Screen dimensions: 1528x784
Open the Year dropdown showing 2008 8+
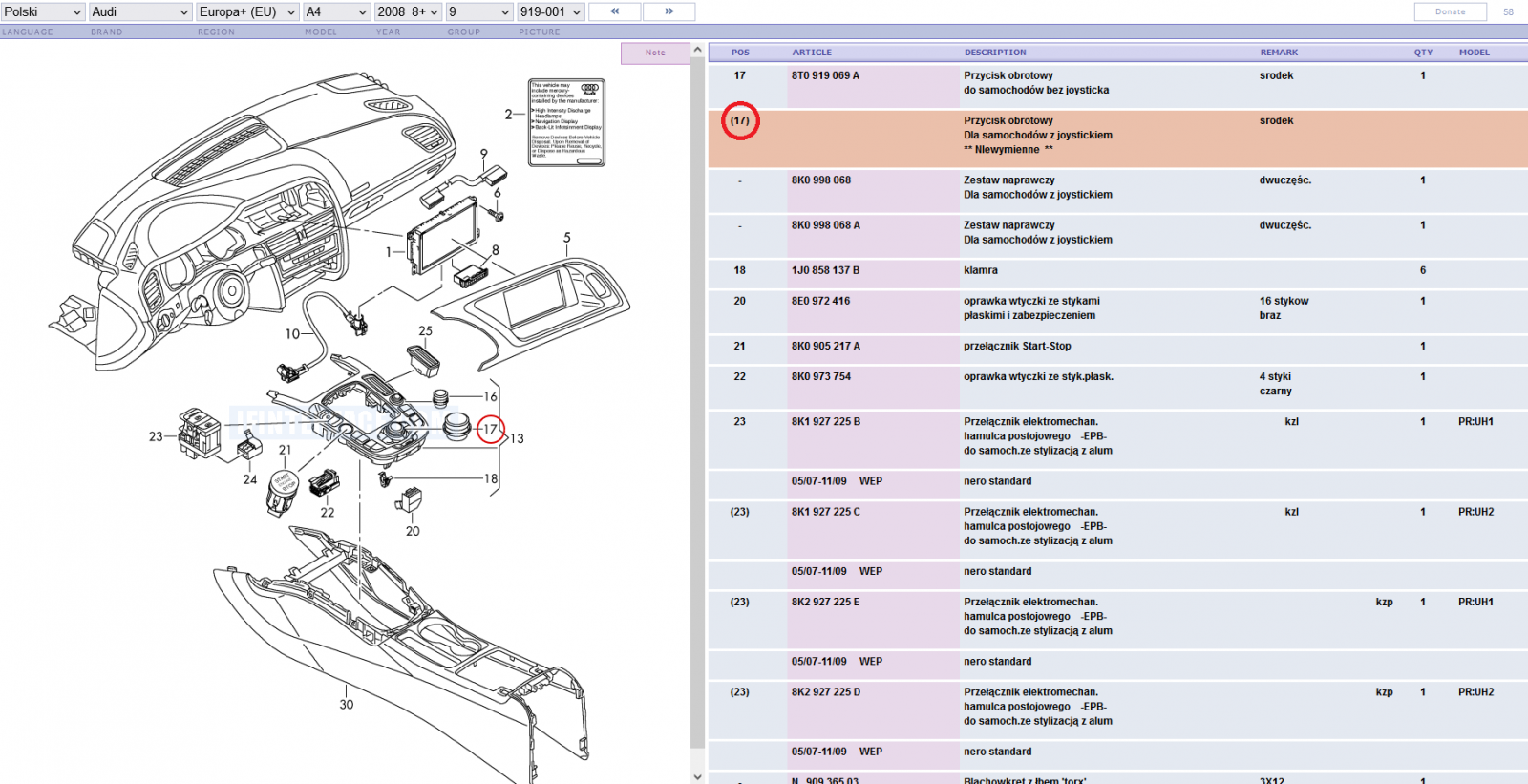tap(408, 11)
